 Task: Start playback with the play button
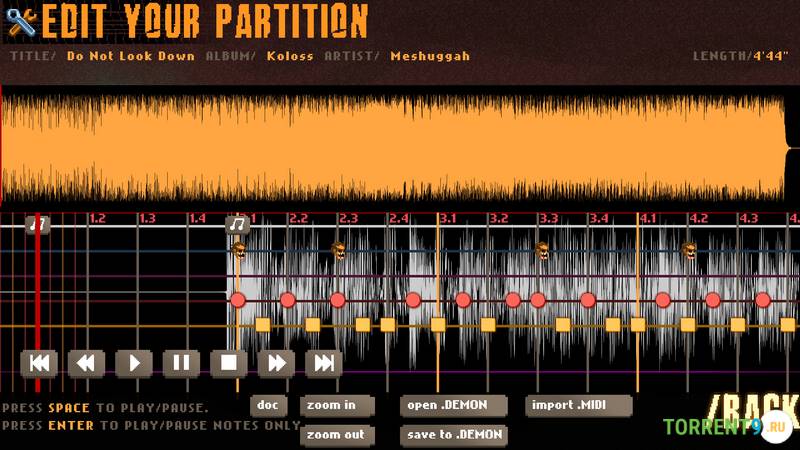(x=134, y=363)
